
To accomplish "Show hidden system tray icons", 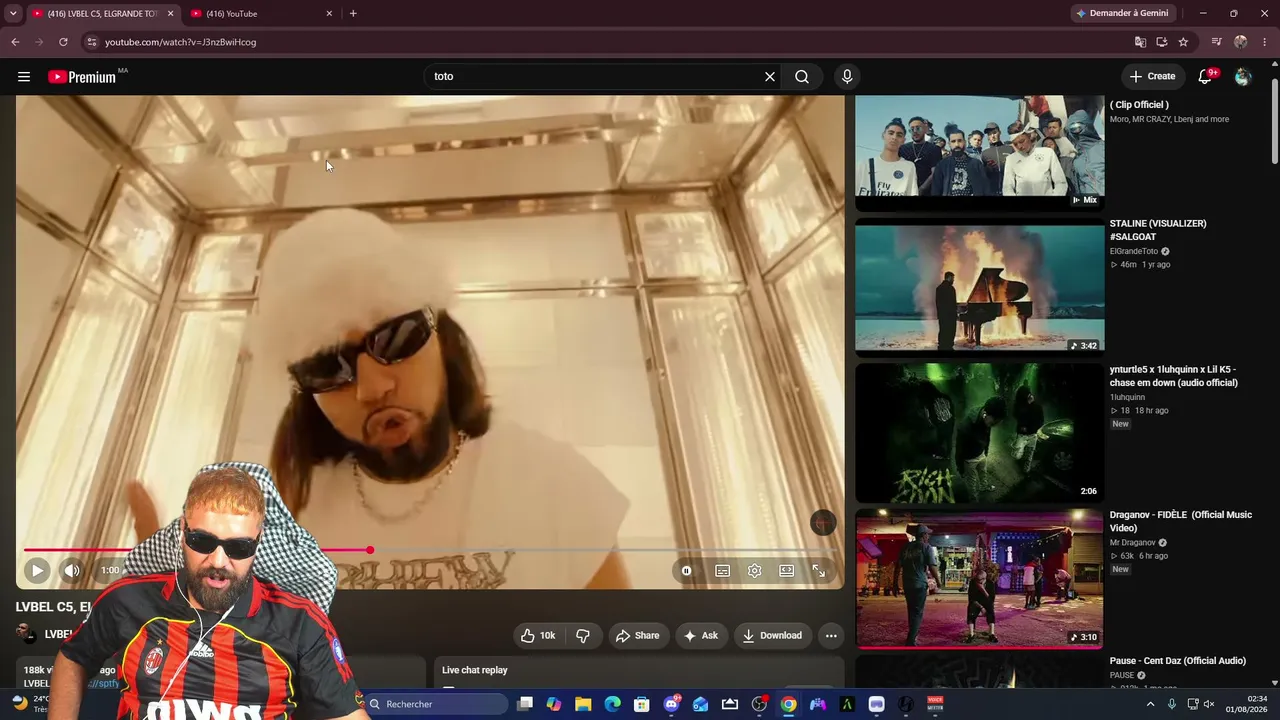I will [x=1150, y=704].
